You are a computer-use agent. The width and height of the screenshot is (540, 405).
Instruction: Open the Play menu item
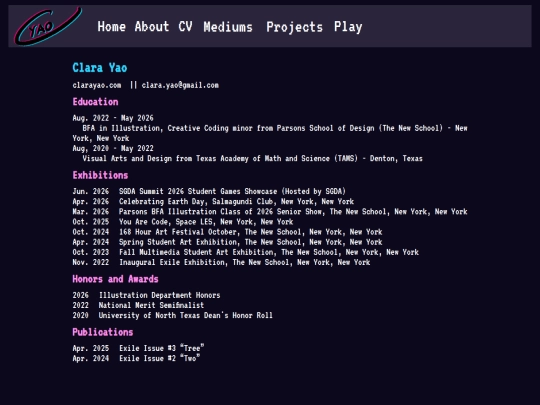[348, 27]
